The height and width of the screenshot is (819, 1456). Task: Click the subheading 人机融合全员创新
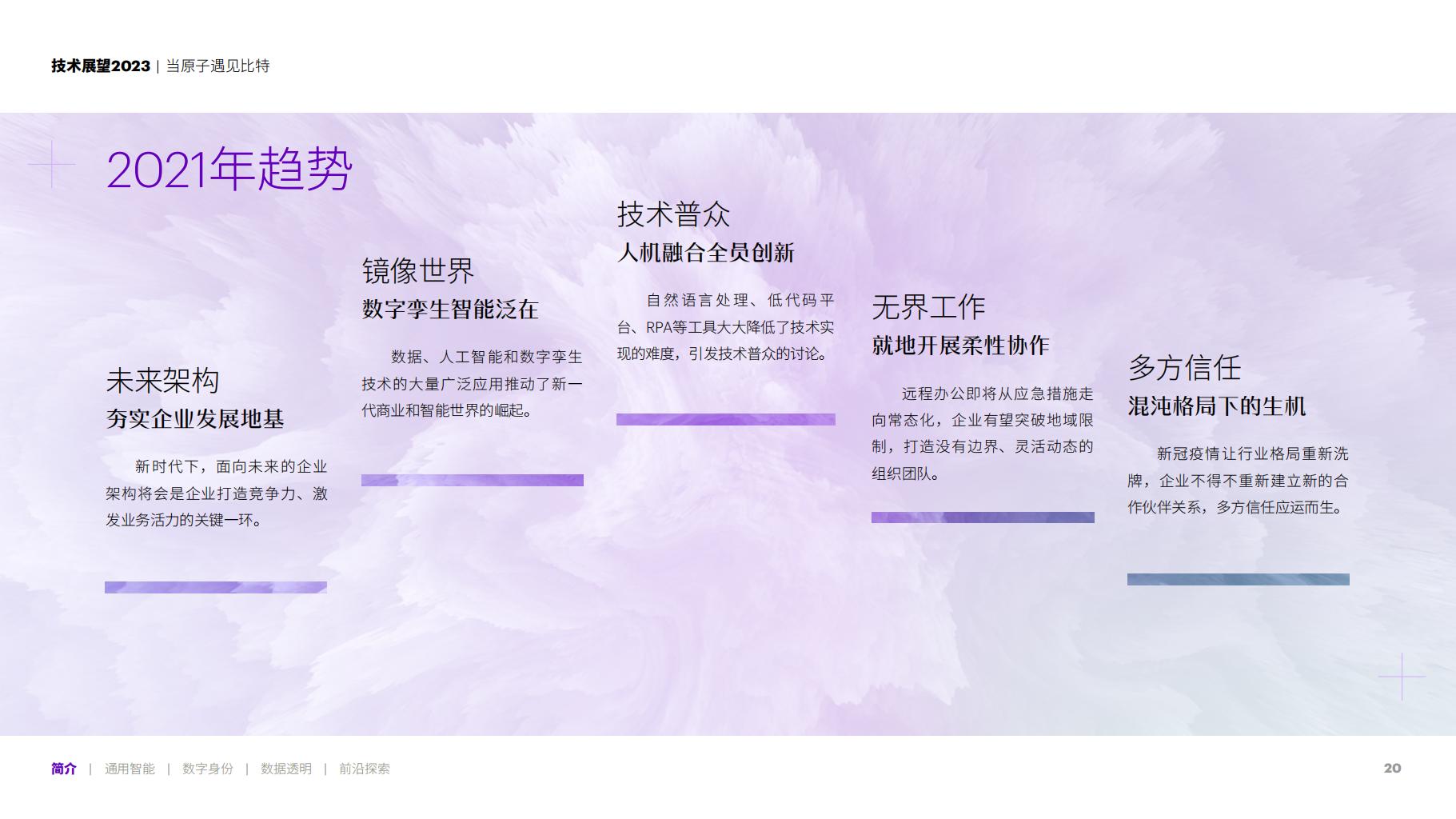[706, 253]
